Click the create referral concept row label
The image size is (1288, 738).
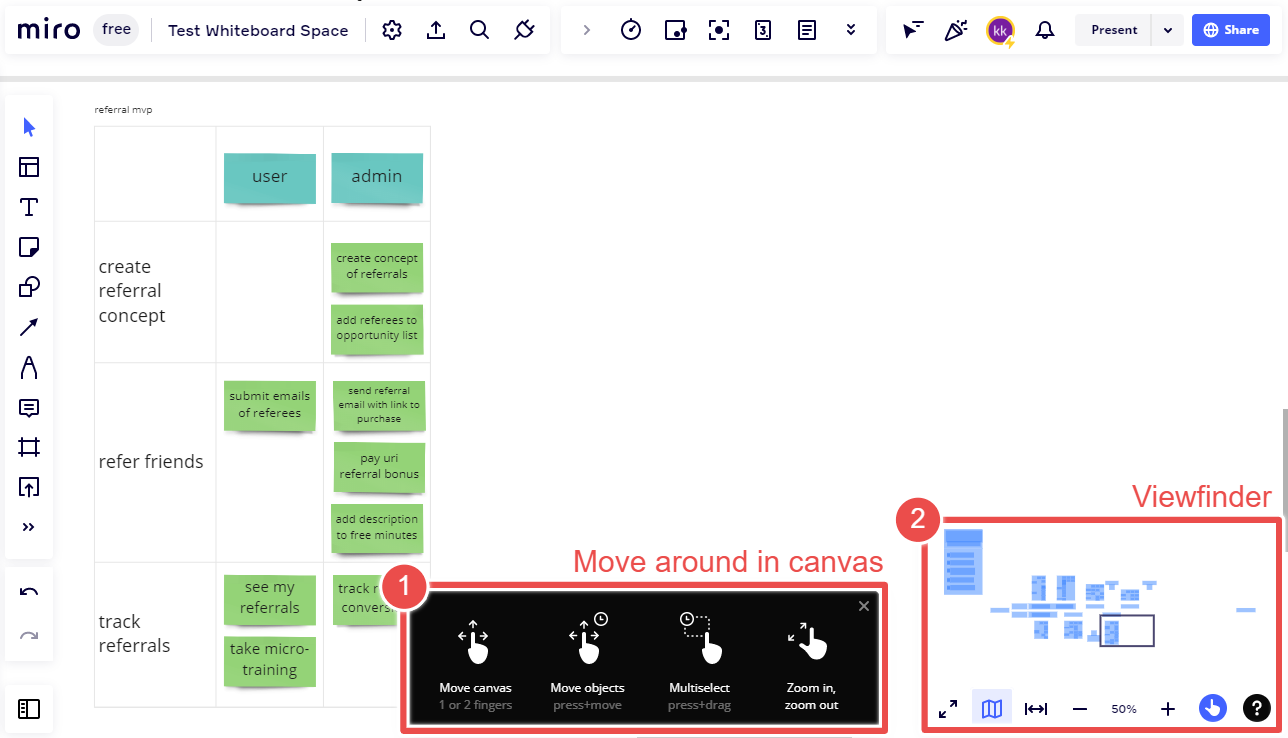tap(132, 291)
